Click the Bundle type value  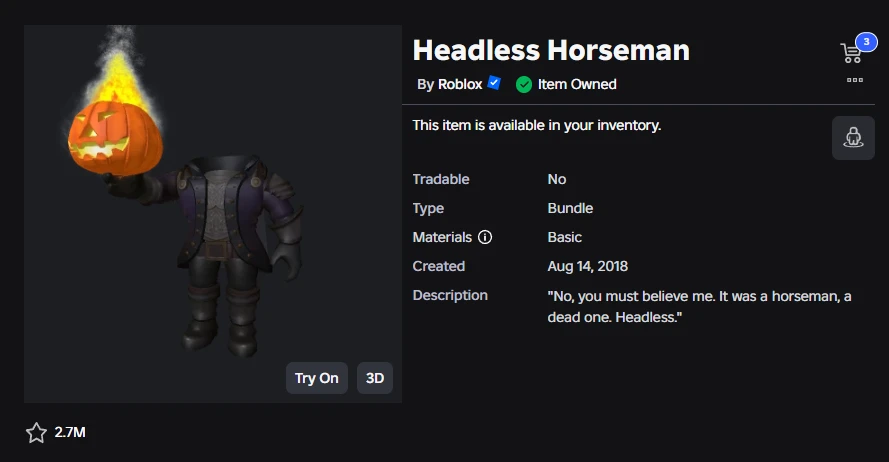pyautogui.click(x=570, y=208)
